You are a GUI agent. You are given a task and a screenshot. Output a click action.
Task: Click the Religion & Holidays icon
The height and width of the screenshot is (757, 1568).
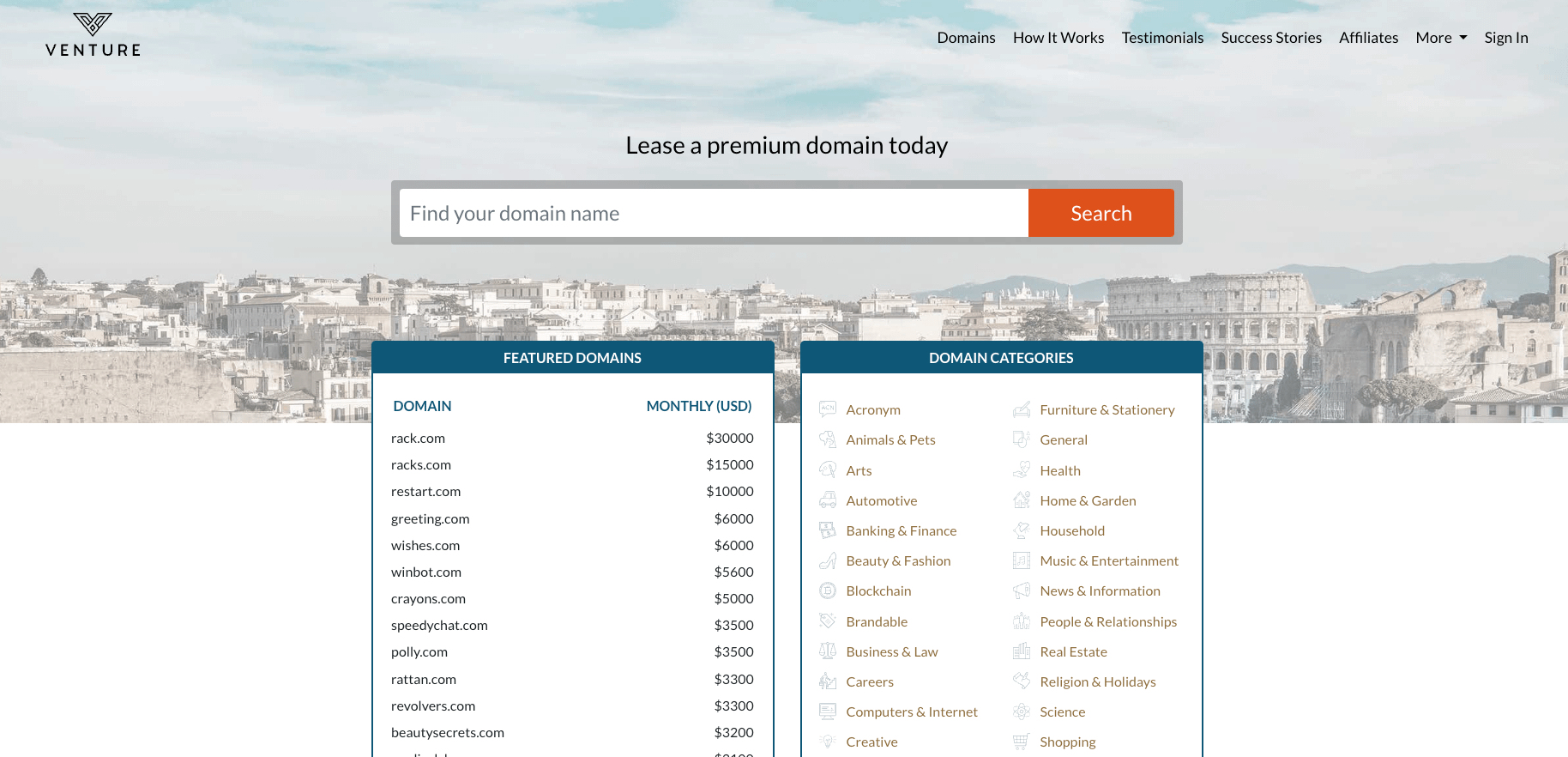coord(1022,681)
